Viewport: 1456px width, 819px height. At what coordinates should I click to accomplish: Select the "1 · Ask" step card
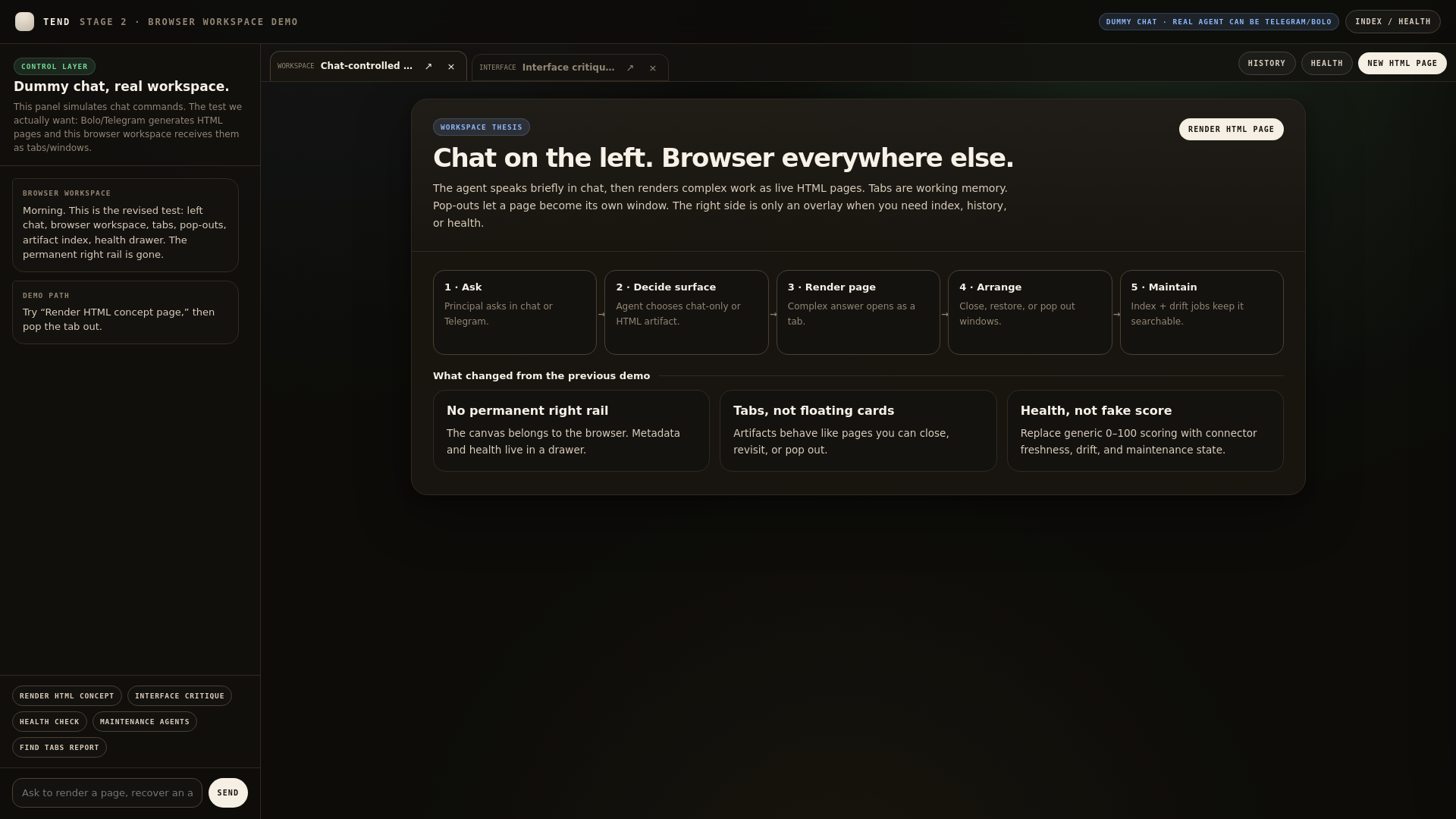point(515,312)
